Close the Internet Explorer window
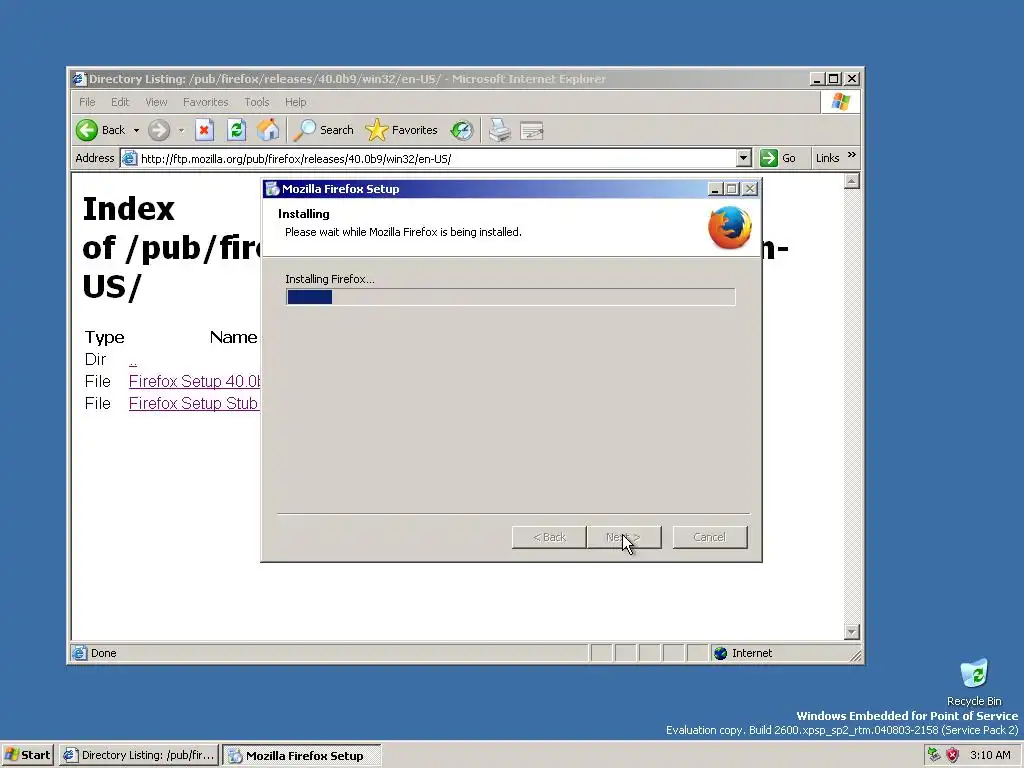The image size is (1024, 768). [852, 79]
